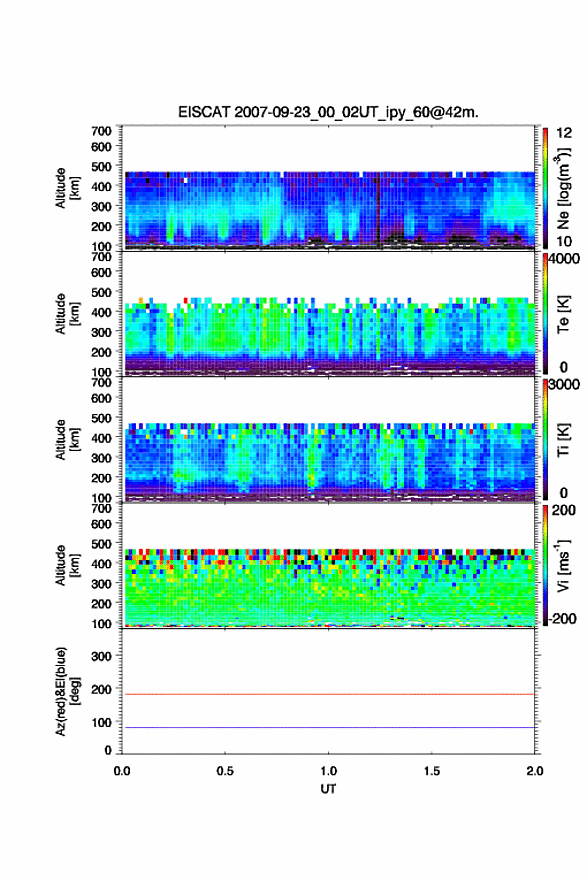Click the -200 label of the Vi scale
Viewport: 587px width, 880px height.
point(563,618)
